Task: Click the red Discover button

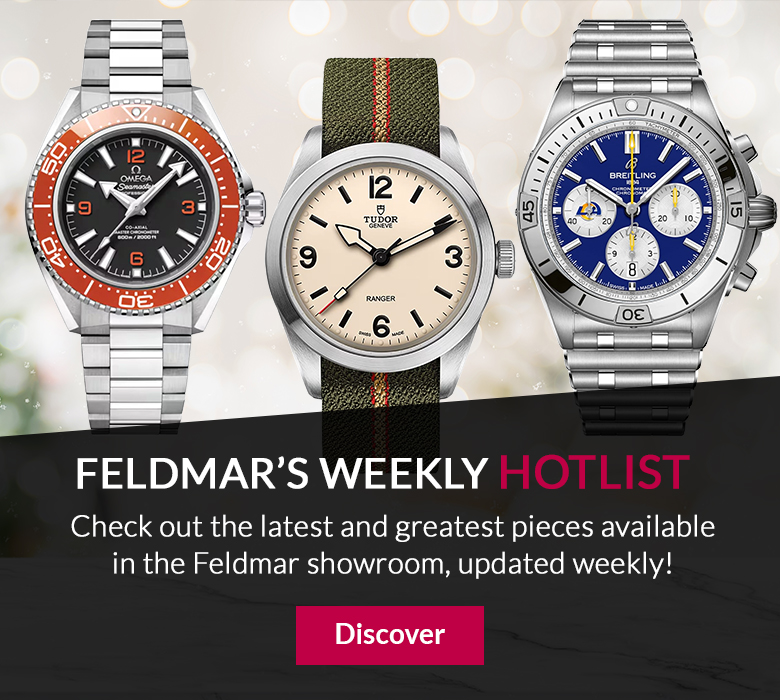Action: [x=390, y=635]
